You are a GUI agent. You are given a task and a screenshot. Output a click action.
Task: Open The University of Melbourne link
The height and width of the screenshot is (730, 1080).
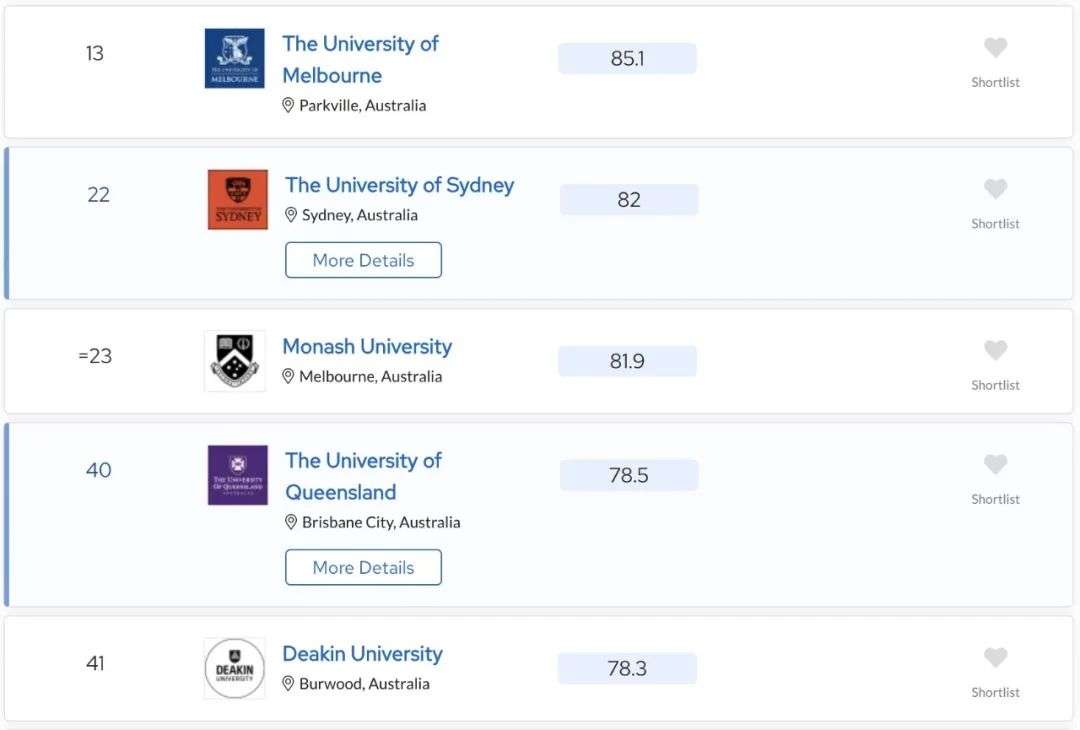(x=360, y=59)
